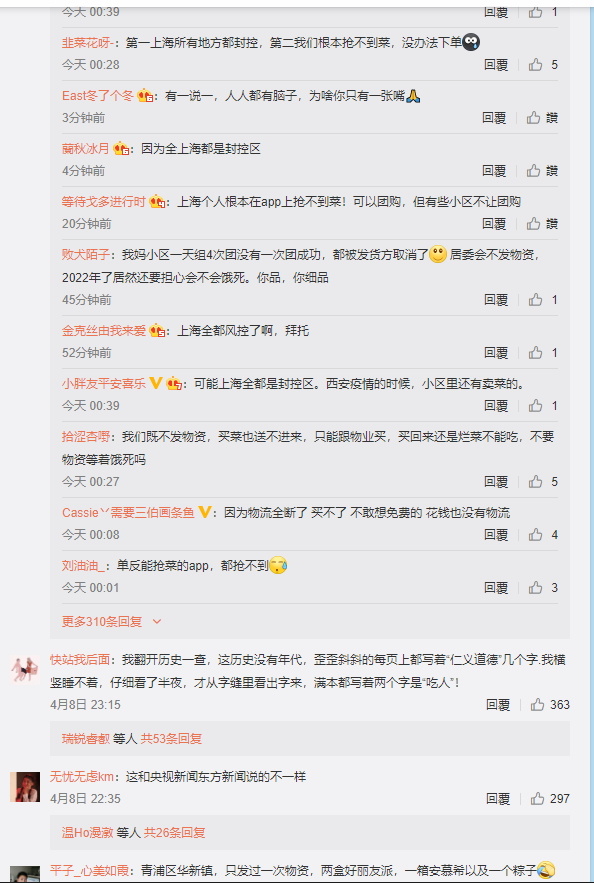Like East冬了个冬's comment with thumbs-up
Viewport: 594px width, 883px height.
coord(534,118)
